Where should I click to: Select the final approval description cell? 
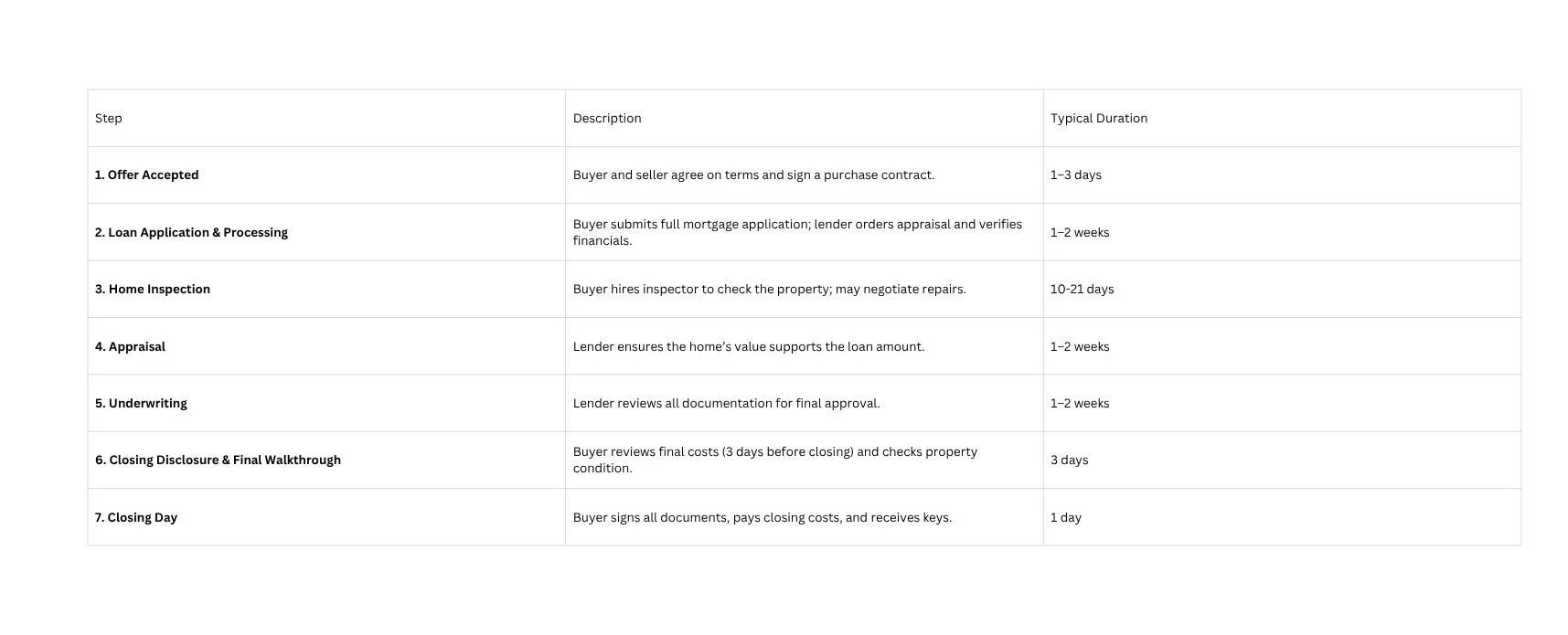[805, 403]
